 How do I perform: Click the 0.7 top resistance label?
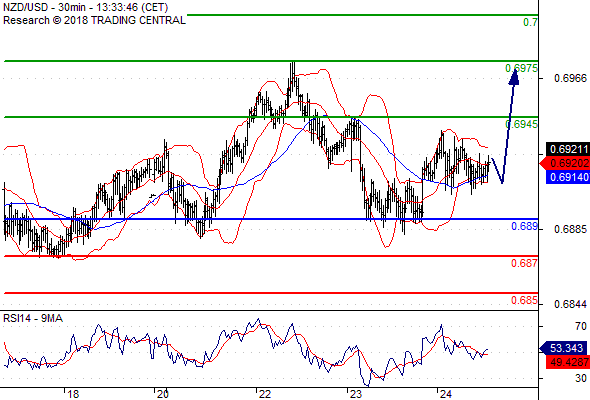(530, 22)
